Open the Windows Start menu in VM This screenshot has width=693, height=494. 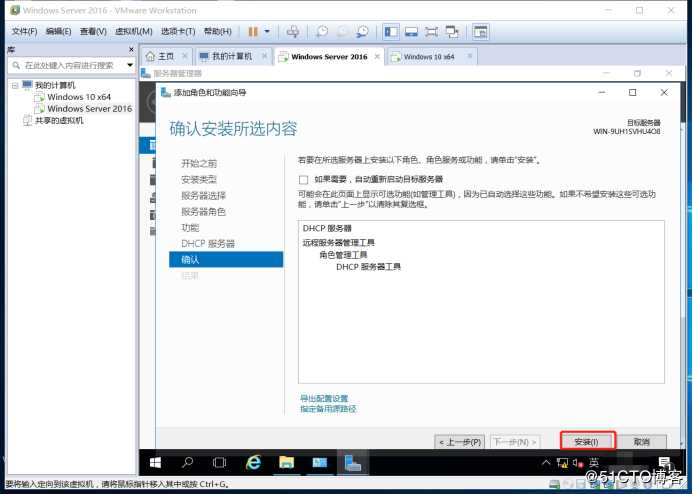coord(155,463)
